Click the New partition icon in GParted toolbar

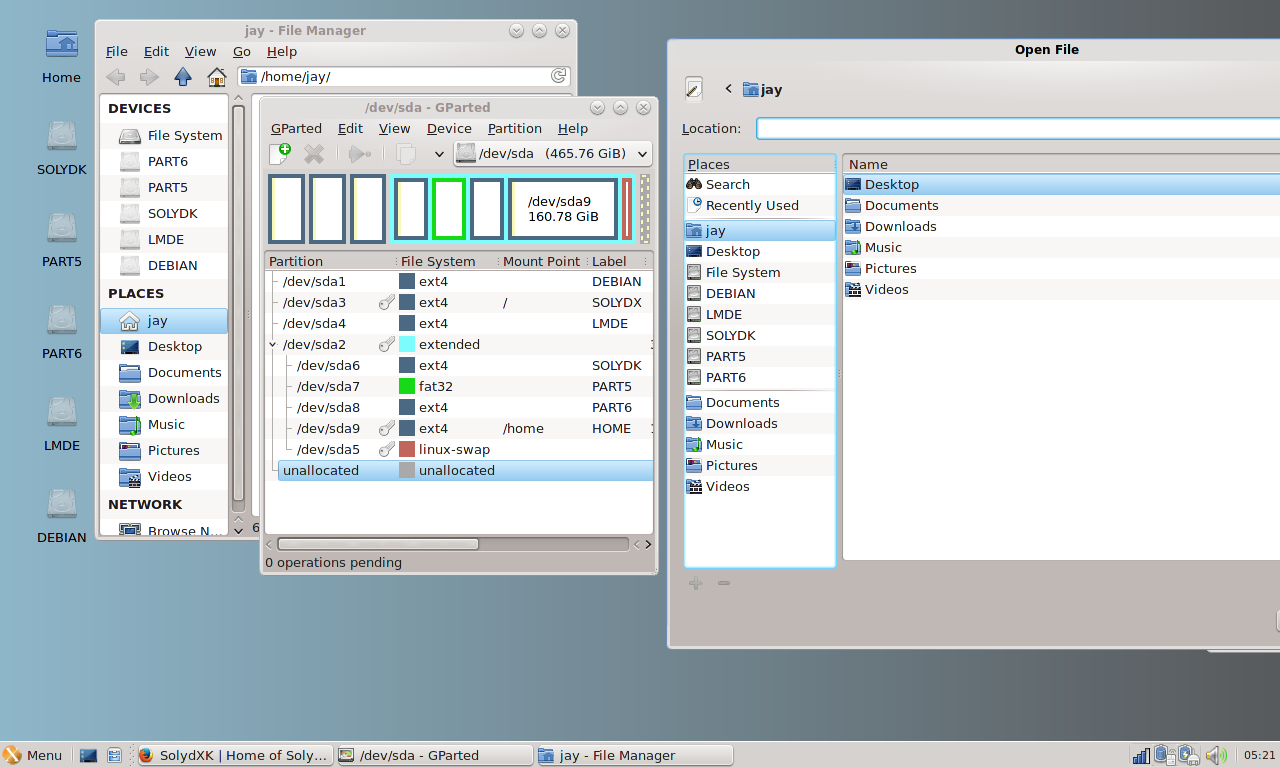coord(280,154)
